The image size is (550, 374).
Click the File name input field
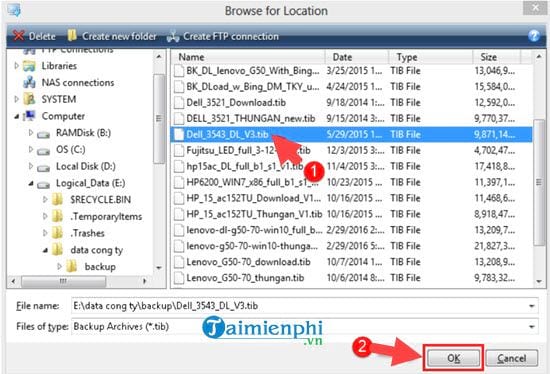pyautogui.click(x=304, y=306)
